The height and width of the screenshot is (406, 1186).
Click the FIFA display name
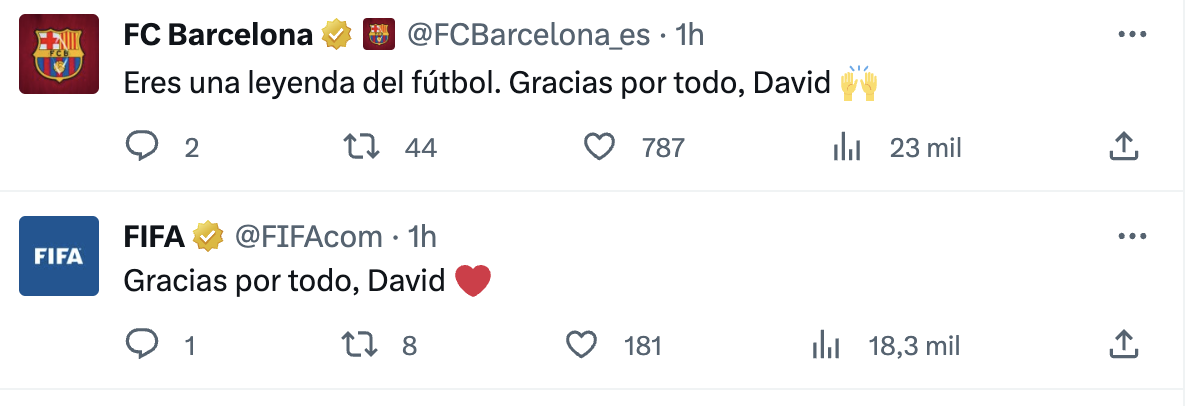pyautogui.click(x=154, y=237)
